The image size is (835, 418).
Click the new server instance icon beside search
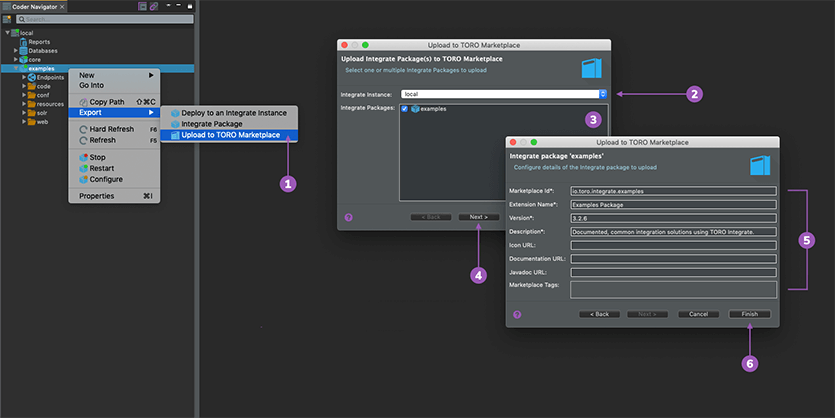coord(7,19)
